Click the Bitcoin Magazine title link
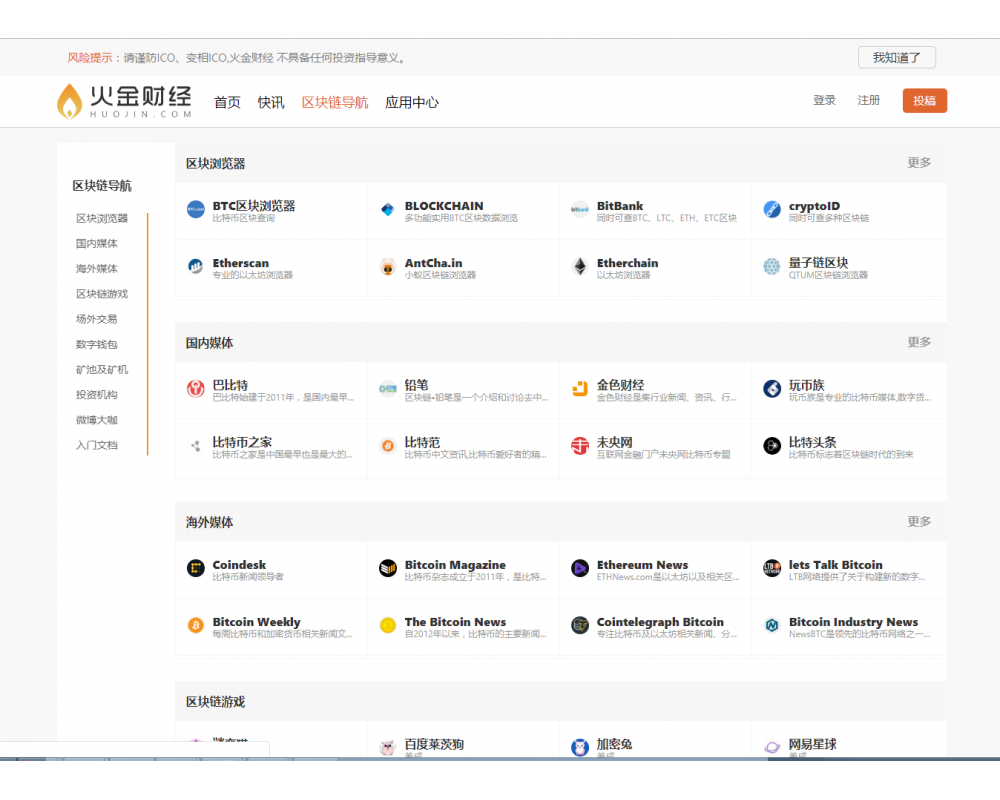 pos(455,565)
